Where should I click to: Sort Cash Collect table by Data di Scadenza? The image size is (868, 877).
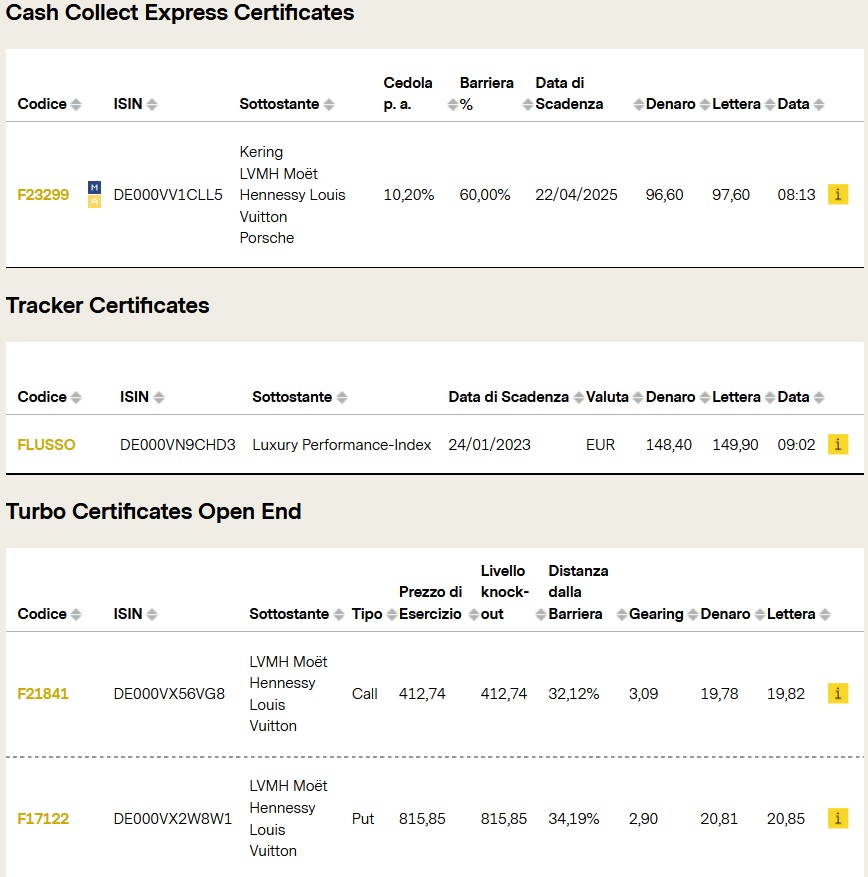click(x=638, y=105)
